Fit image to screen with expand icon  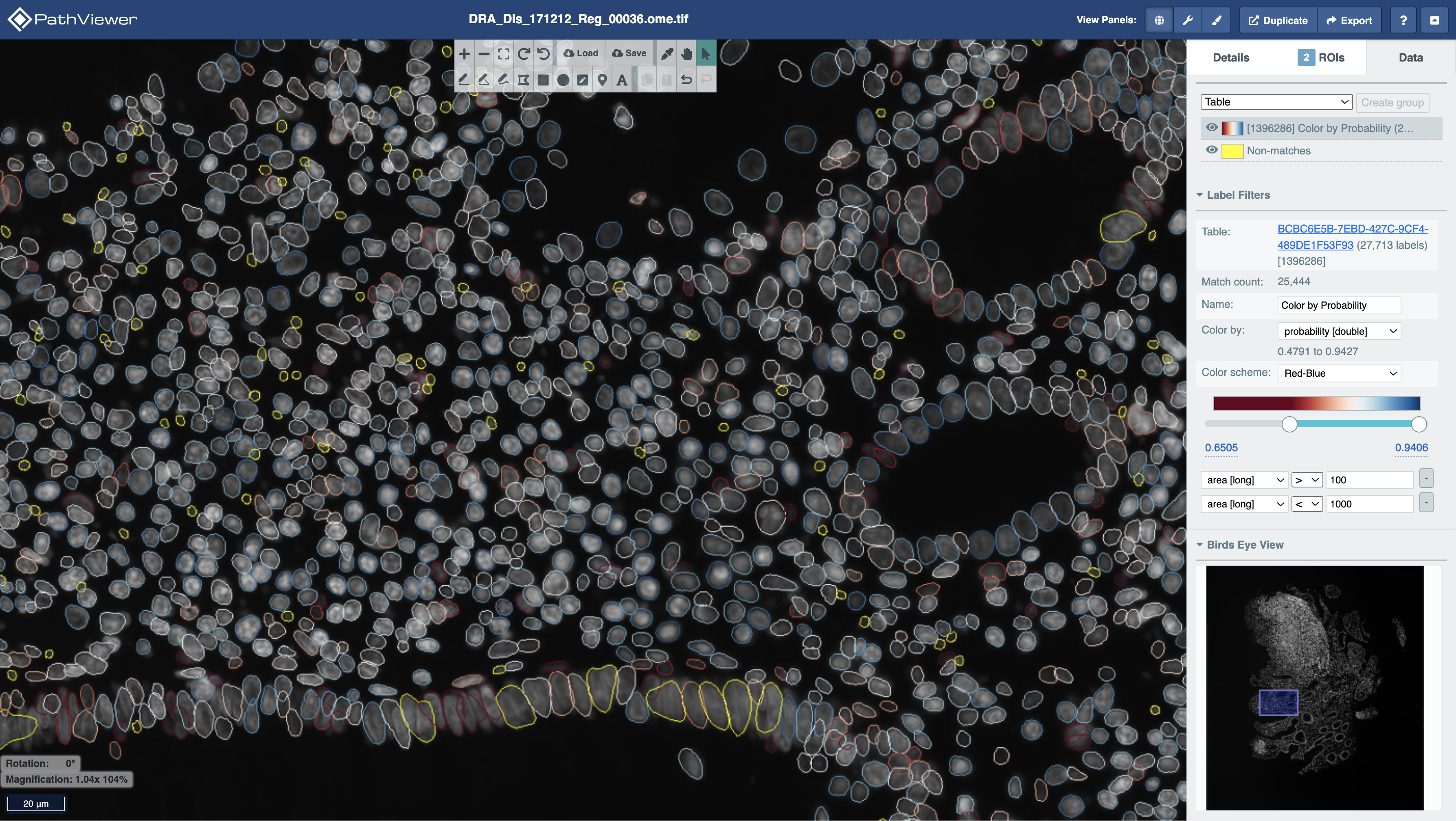coord(504,54)
